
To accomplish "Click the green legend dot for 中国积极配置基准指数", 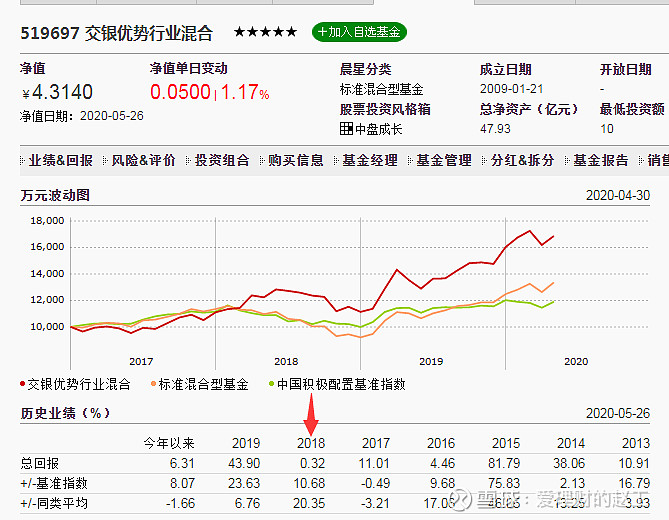I will 271,384.
